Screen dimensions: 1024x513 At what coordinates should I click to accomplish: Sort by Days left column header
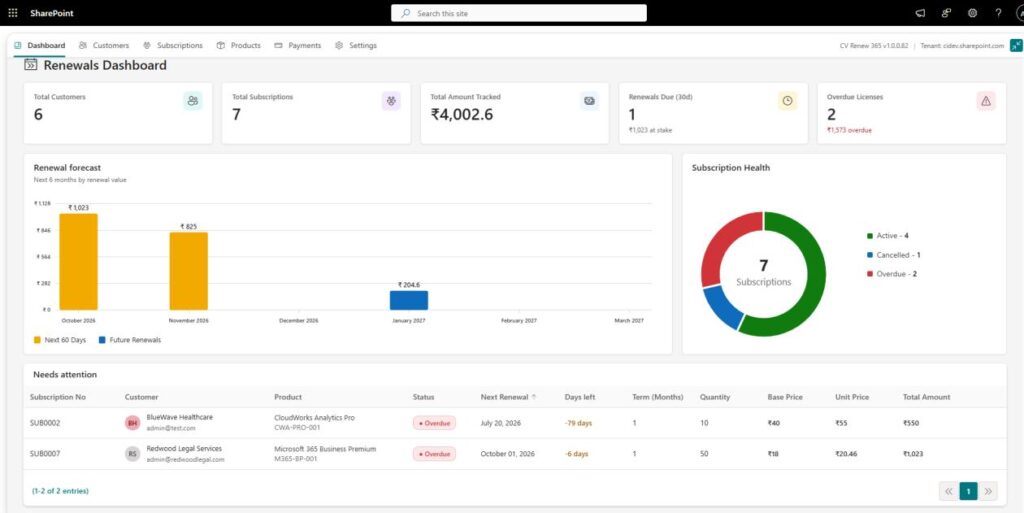(x=580, y=397)
